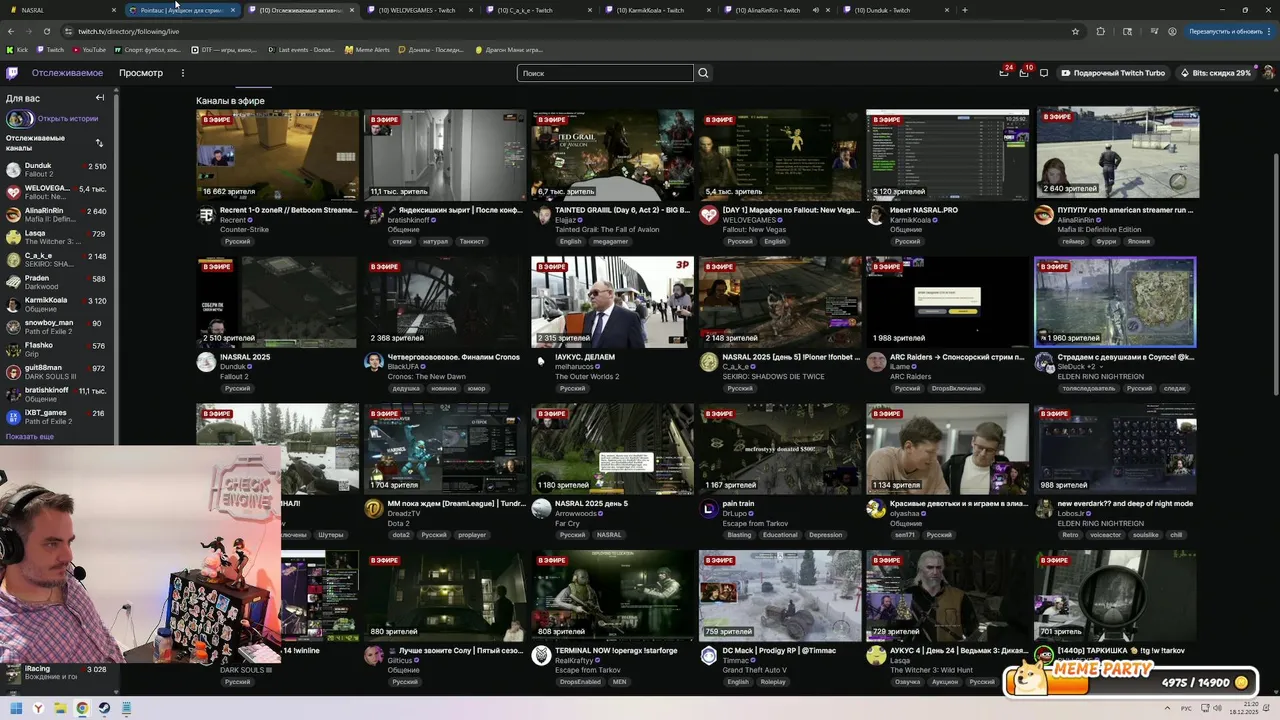Open Twitch notifications inbox icon with badge 10
Viewport: 1280px width, 720px height.
[x=1023, y=72]
